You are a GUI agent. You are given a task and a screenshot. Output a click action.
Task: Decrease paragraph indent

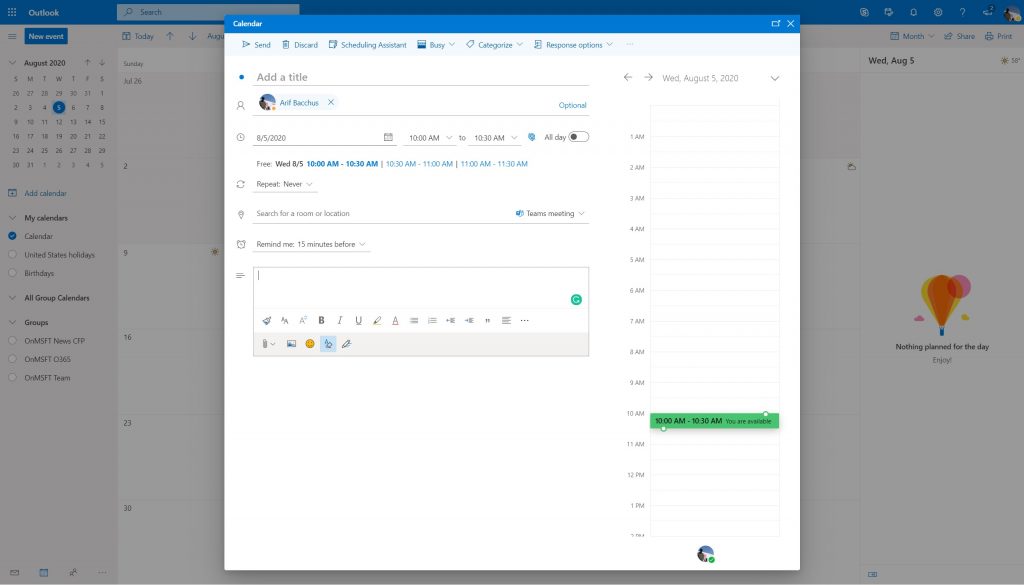coord(451,321)
